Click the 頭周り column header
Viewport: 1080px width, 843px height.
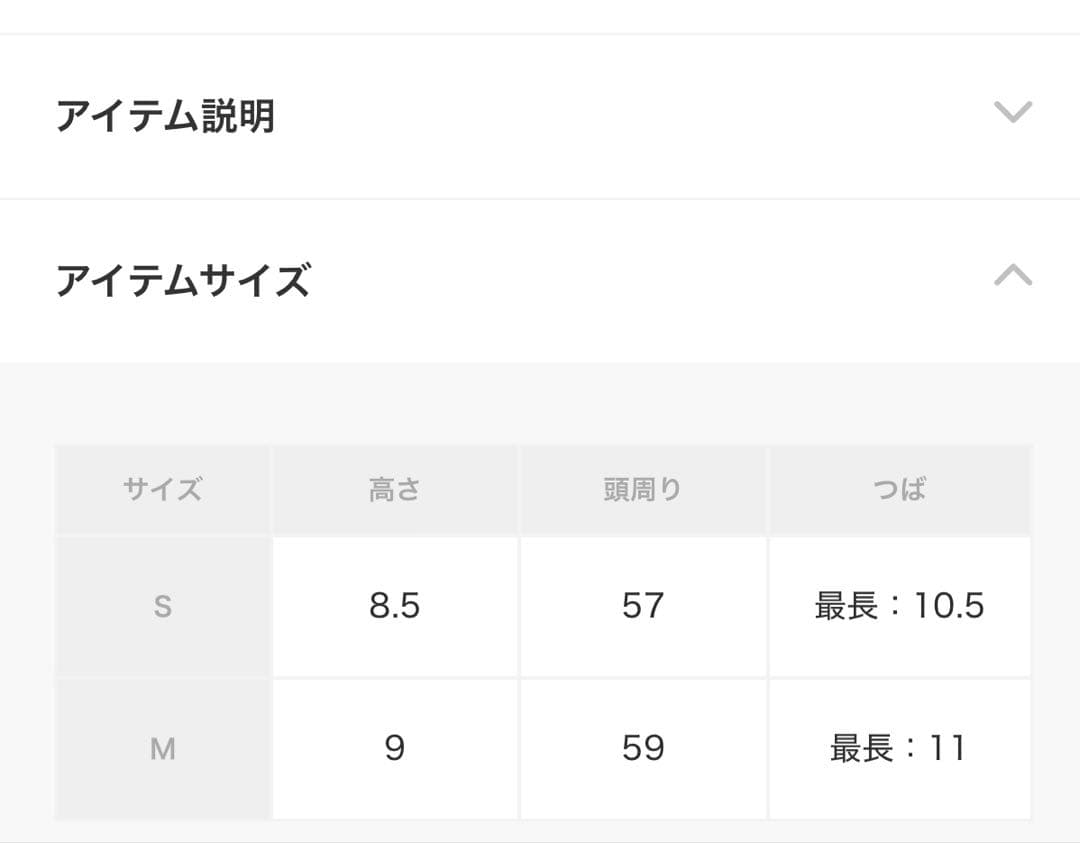tap(643, 489)
